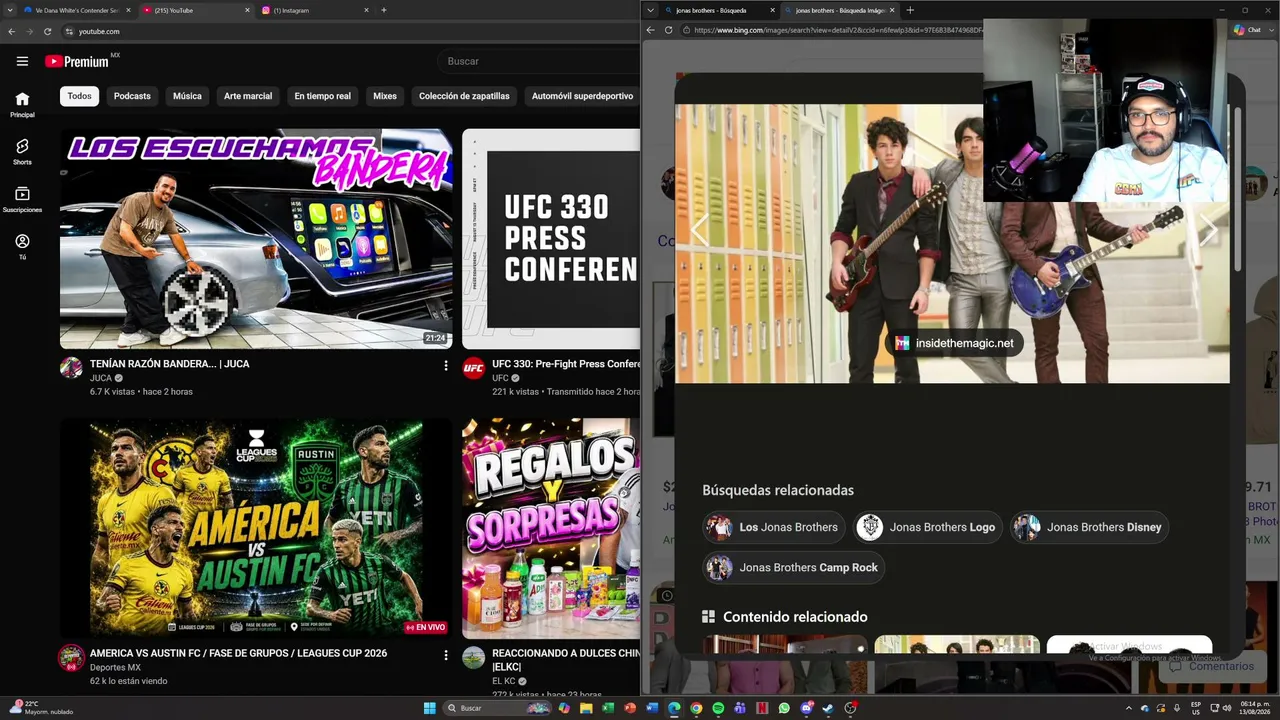Expand options for TENÍAN RAZÓN BANDERA video
The height and width of the screenshot is (720, 1280).
click(446, 366)
